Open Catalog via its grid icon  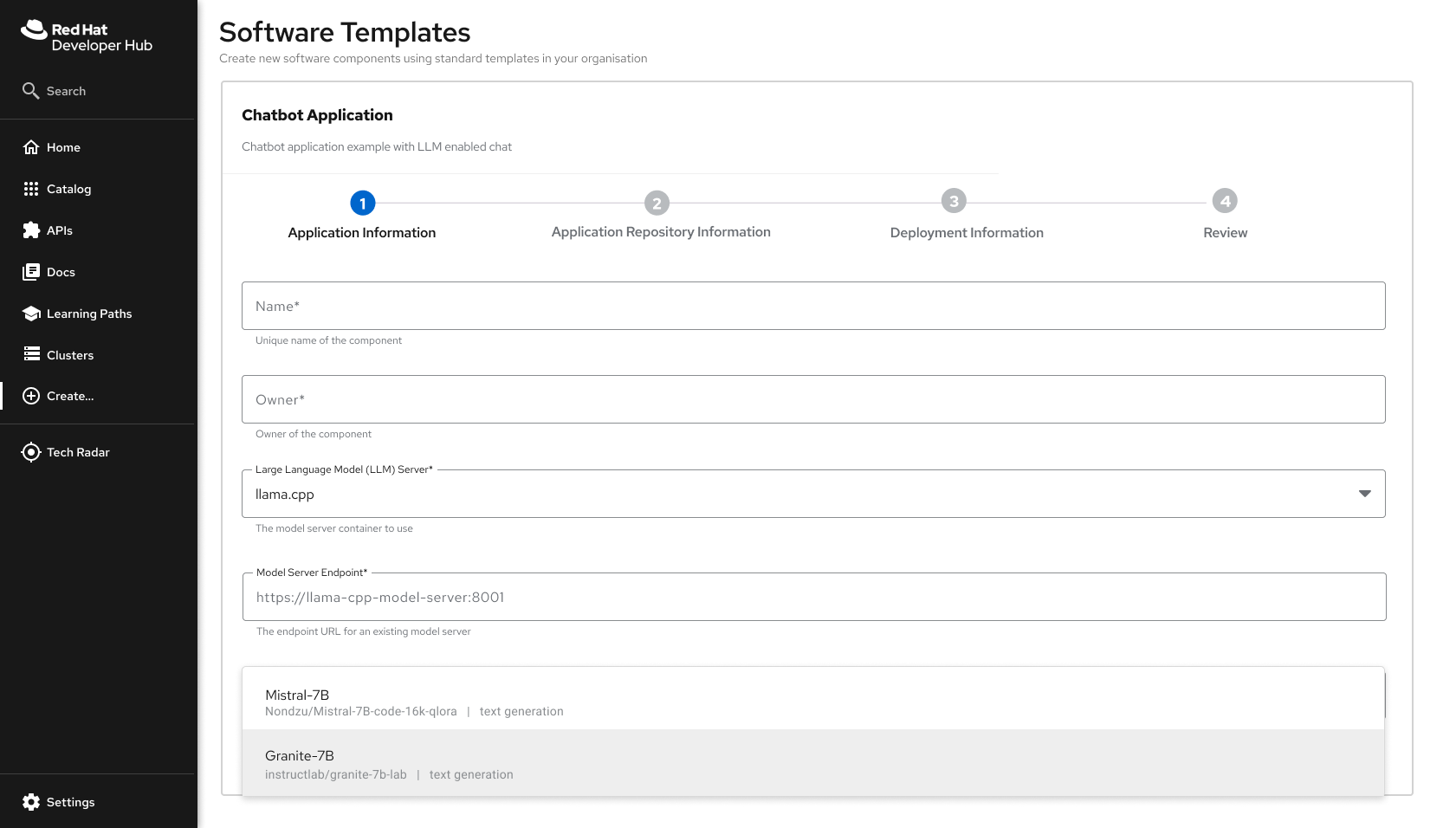[x=31, y=189]
